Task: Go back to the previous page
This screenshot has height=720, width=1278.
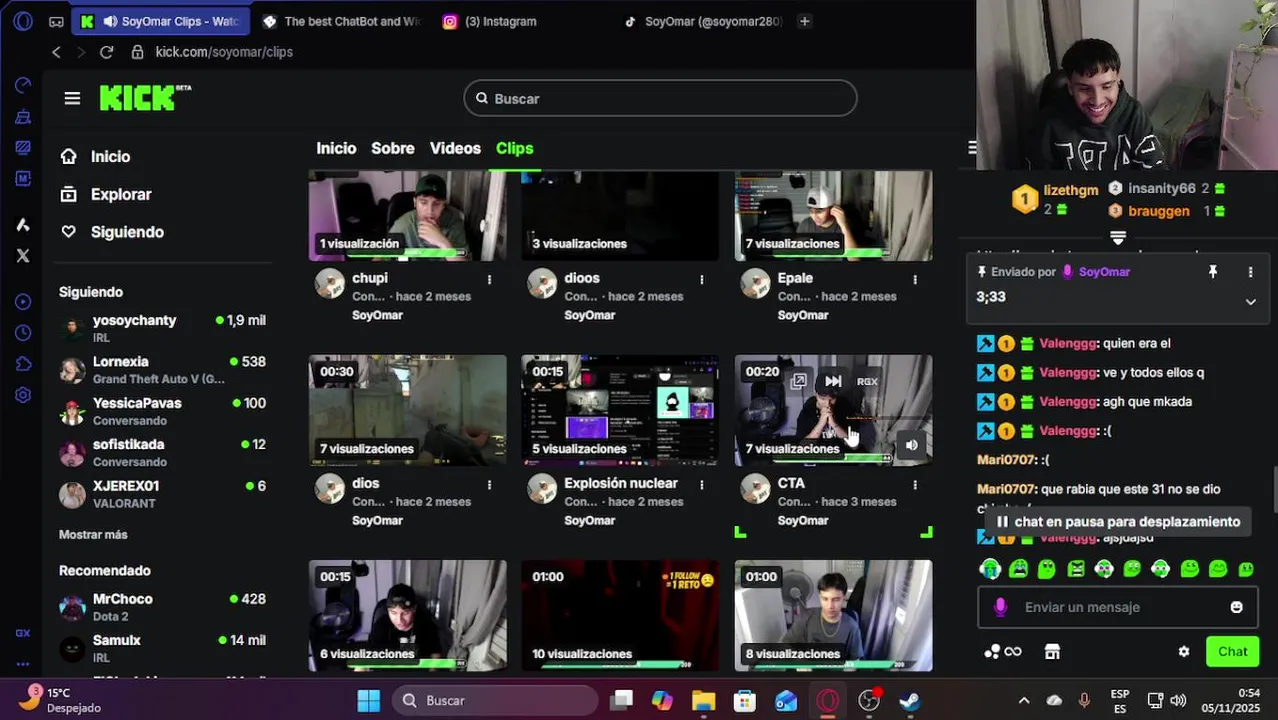Action: (56, 52)
